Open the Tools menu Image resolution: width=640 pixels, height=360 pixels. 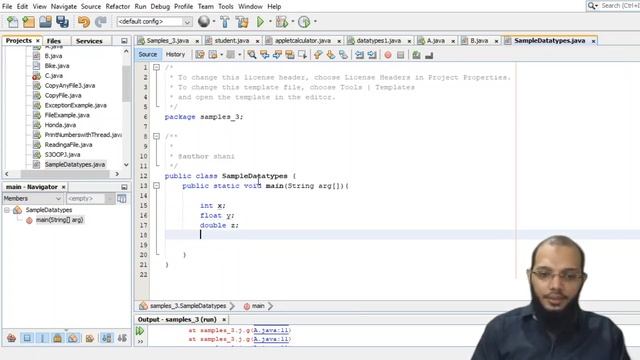tap(226, 7)
